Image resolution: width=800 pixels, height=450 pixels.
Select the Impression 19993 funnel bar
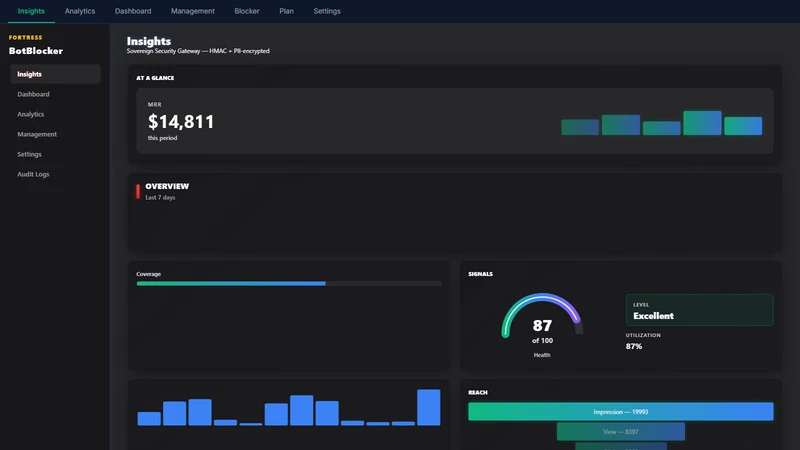click(620, 412)
